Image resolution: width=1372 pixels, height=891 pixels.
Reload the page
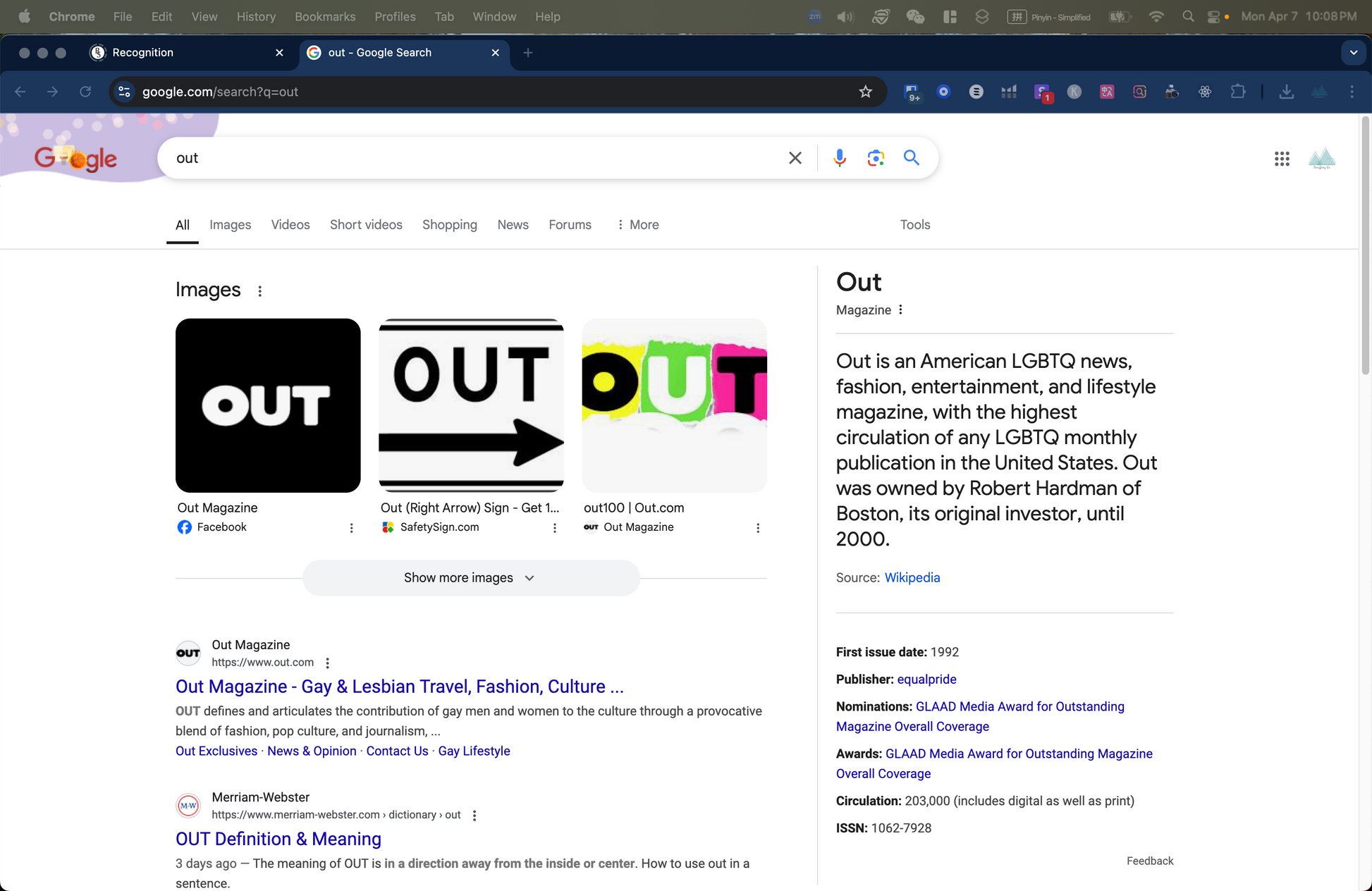[x=85, y=92]
